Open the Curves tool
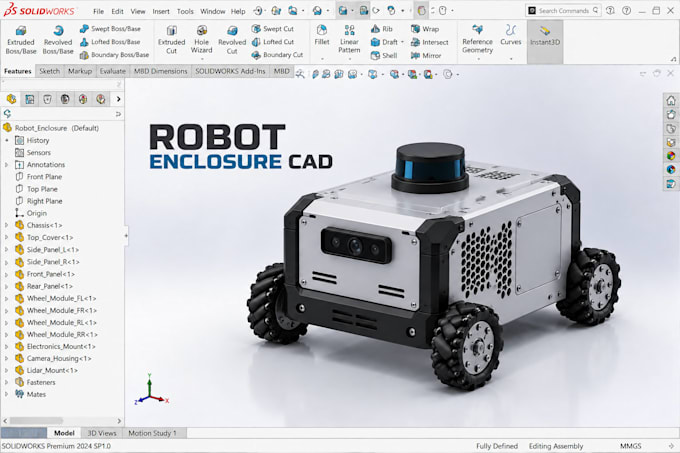 click(x=511, y=36)
